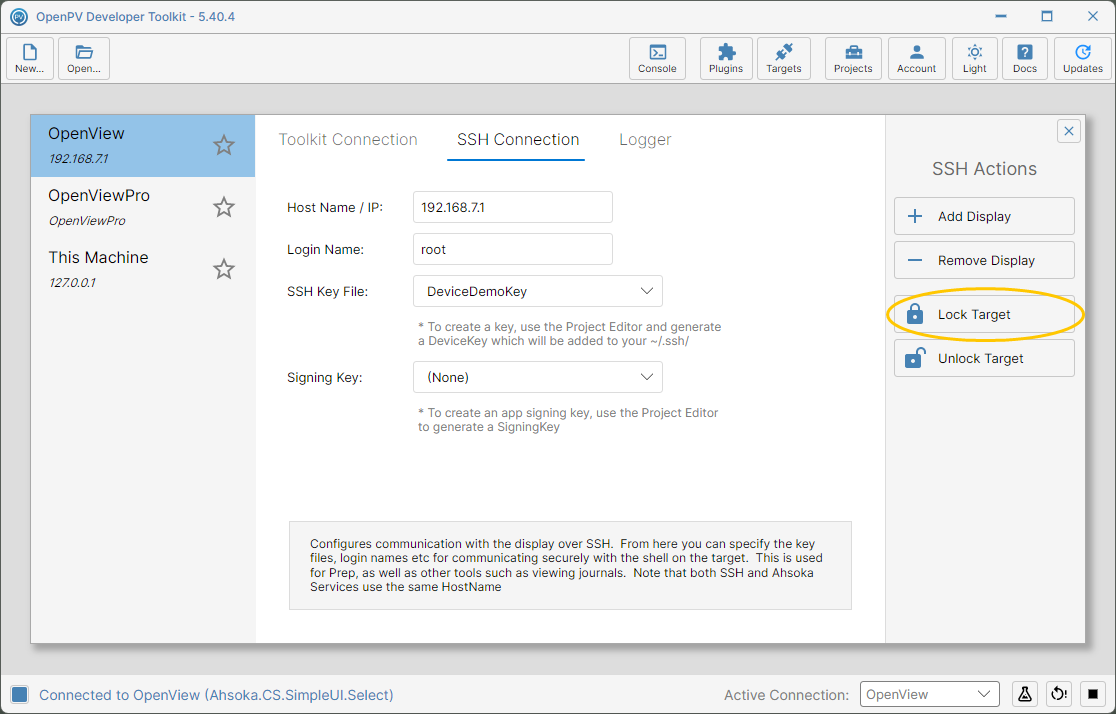The height and width of the screenshot is (714, 1116).
Task: Click the "Active Connection:" label
Action: [x=786, y=695]
